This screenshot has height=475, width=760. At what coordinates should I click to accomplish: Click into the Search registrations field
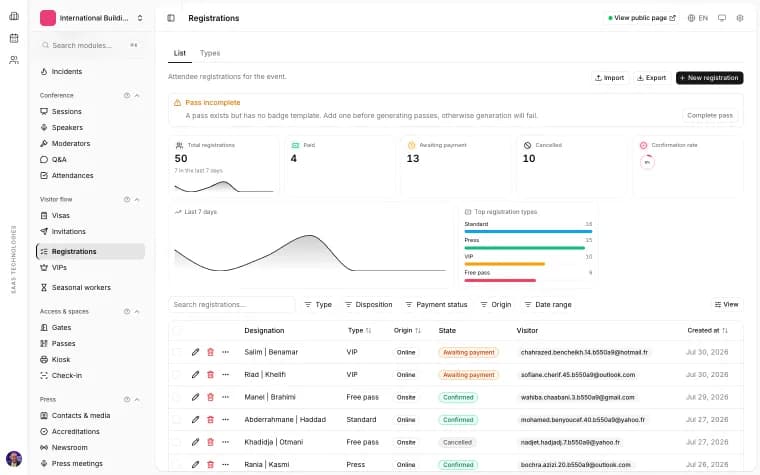click(x=232, y=304)
